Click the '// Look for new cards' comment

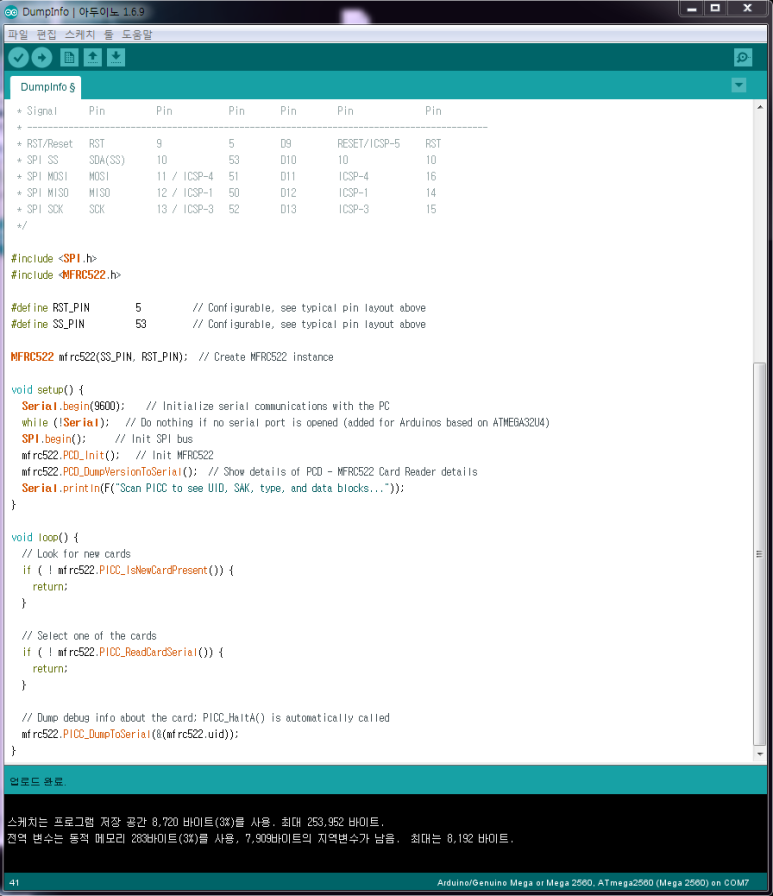(x=76, y=554)
